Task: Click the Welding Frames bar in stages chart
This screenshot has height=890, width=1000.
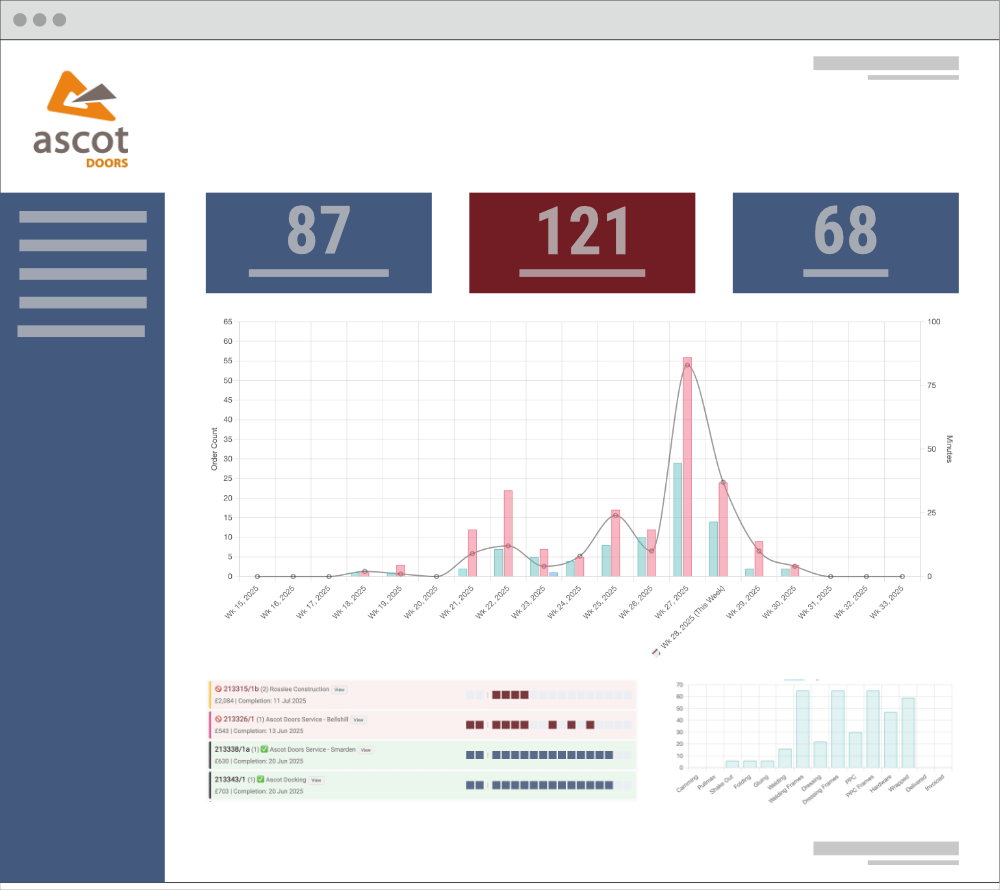Action: [802, 729]
